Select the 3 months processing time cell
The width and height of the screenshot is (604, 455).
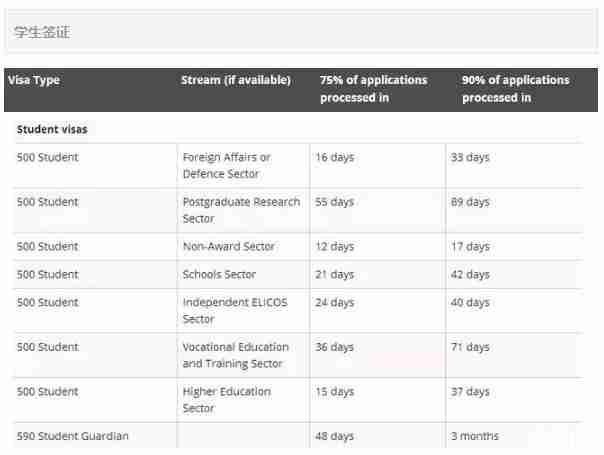click(474, 436)
